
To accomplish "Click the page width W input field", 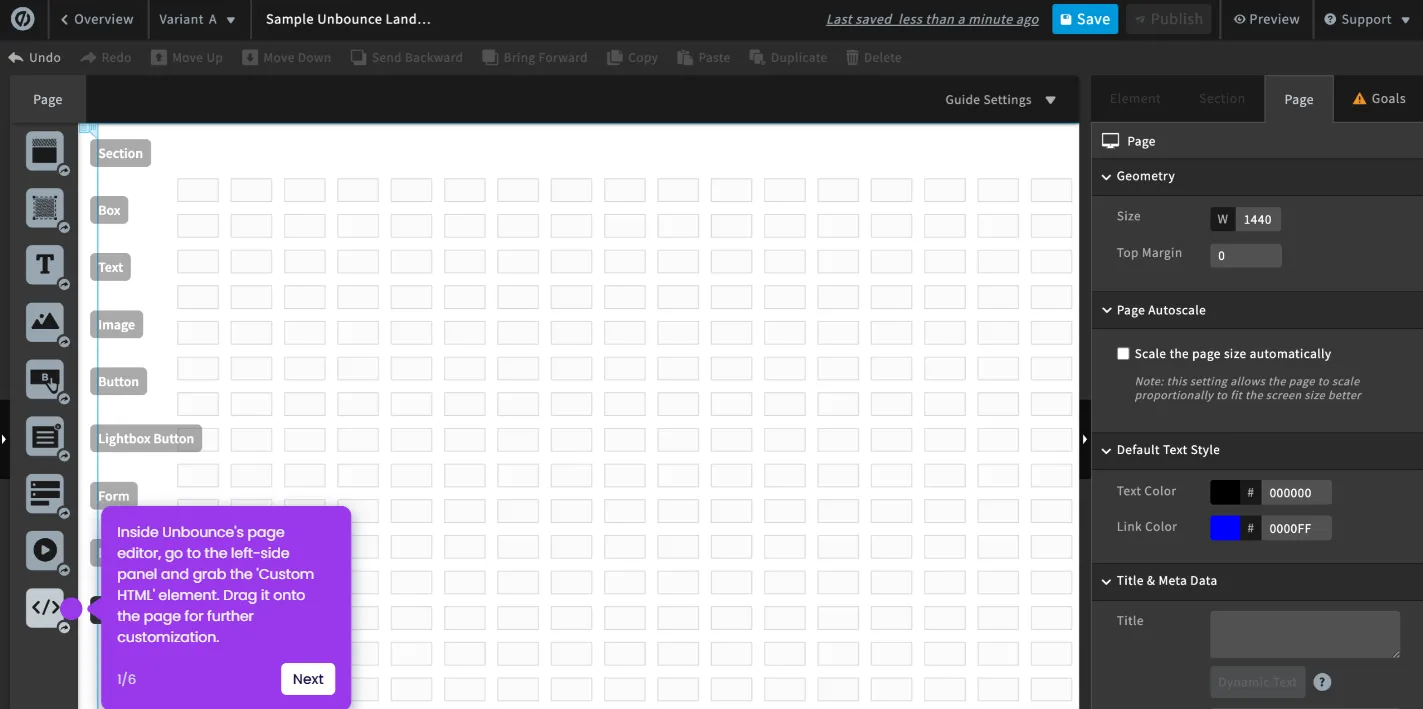I will pyautogui.click(x=1258, y=219).
